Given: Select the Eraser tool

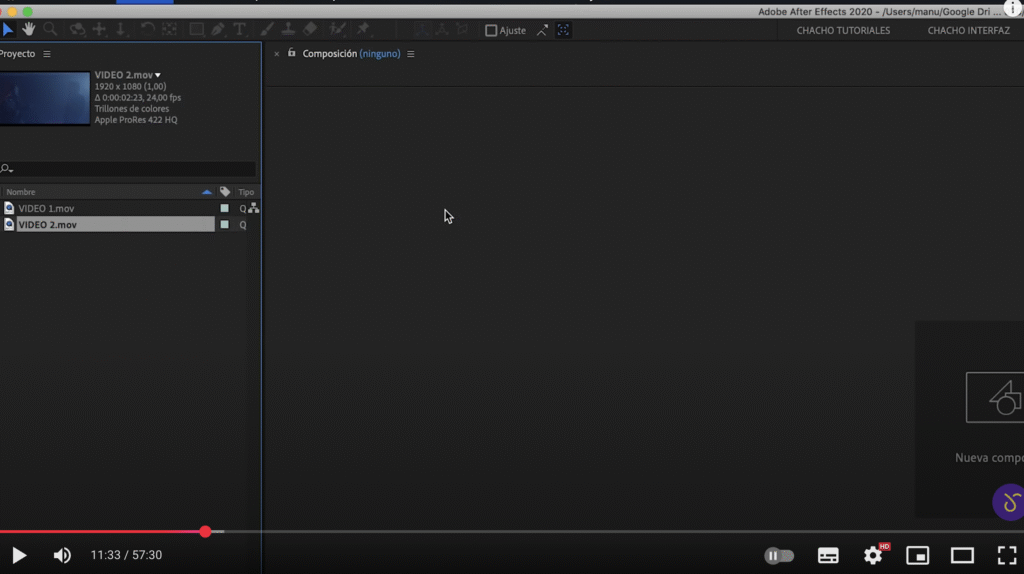Looking at the screenshot, I should point(310,30).
